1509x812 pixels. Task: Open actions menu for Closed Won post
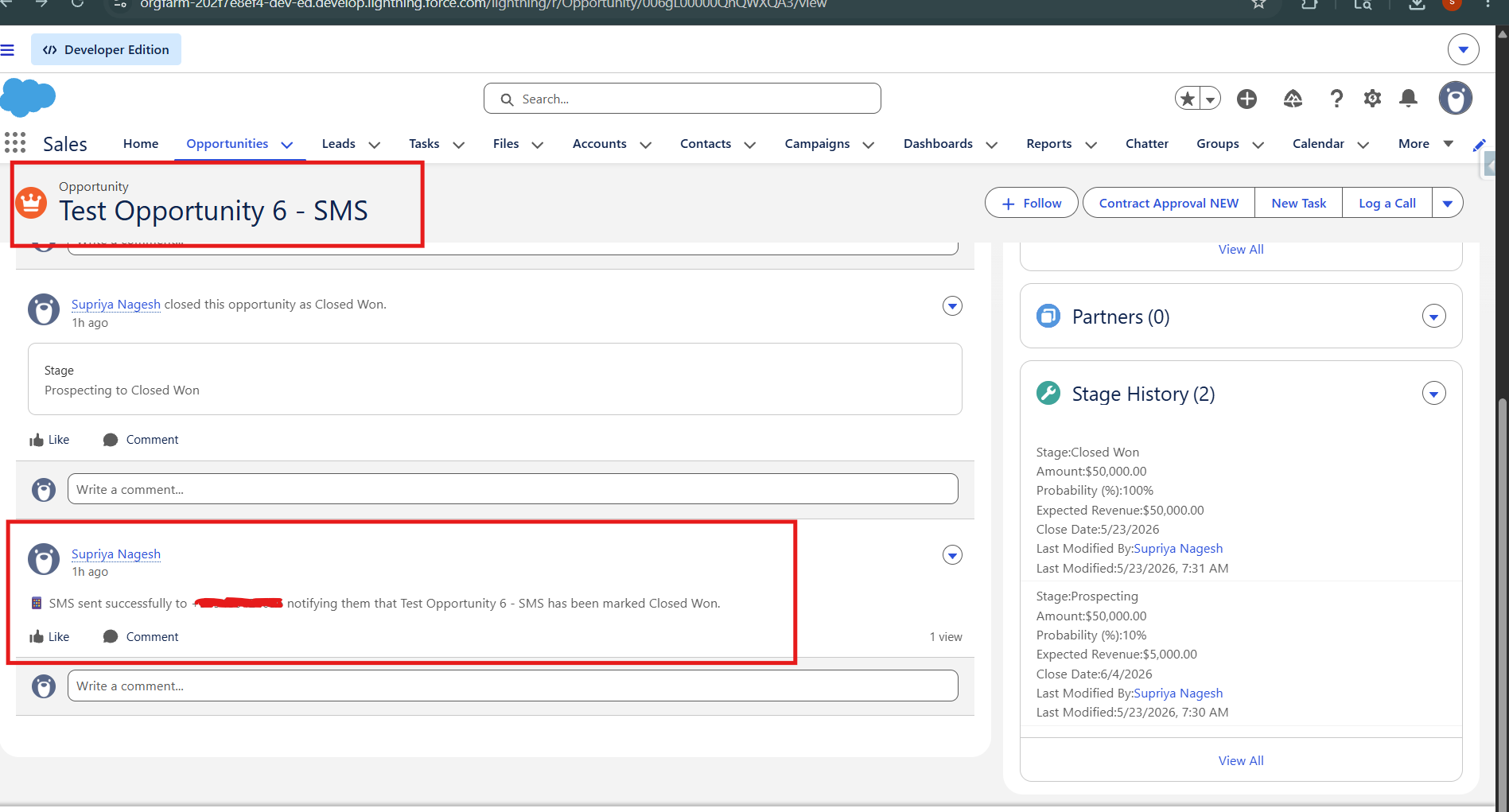coord(952,305)
